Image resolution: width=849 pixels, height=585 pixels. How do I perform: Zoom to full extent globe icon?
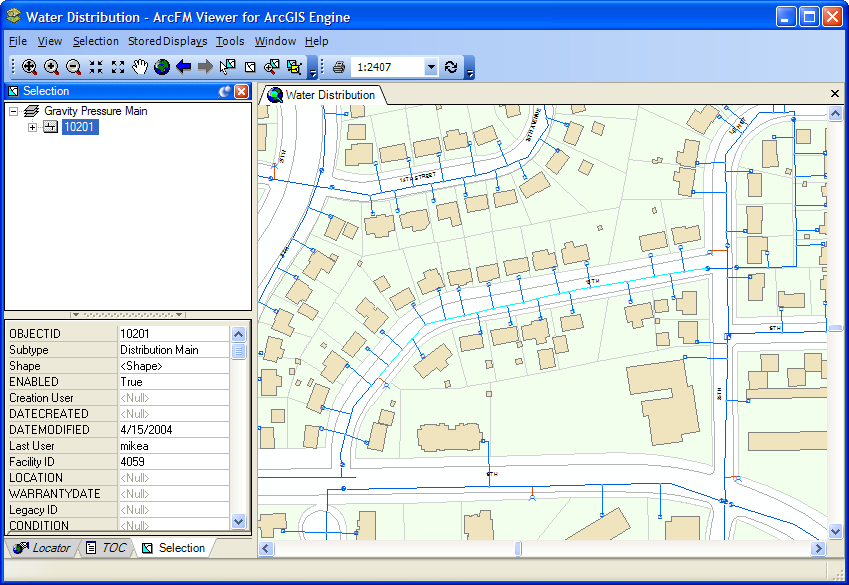pos(162,67)
